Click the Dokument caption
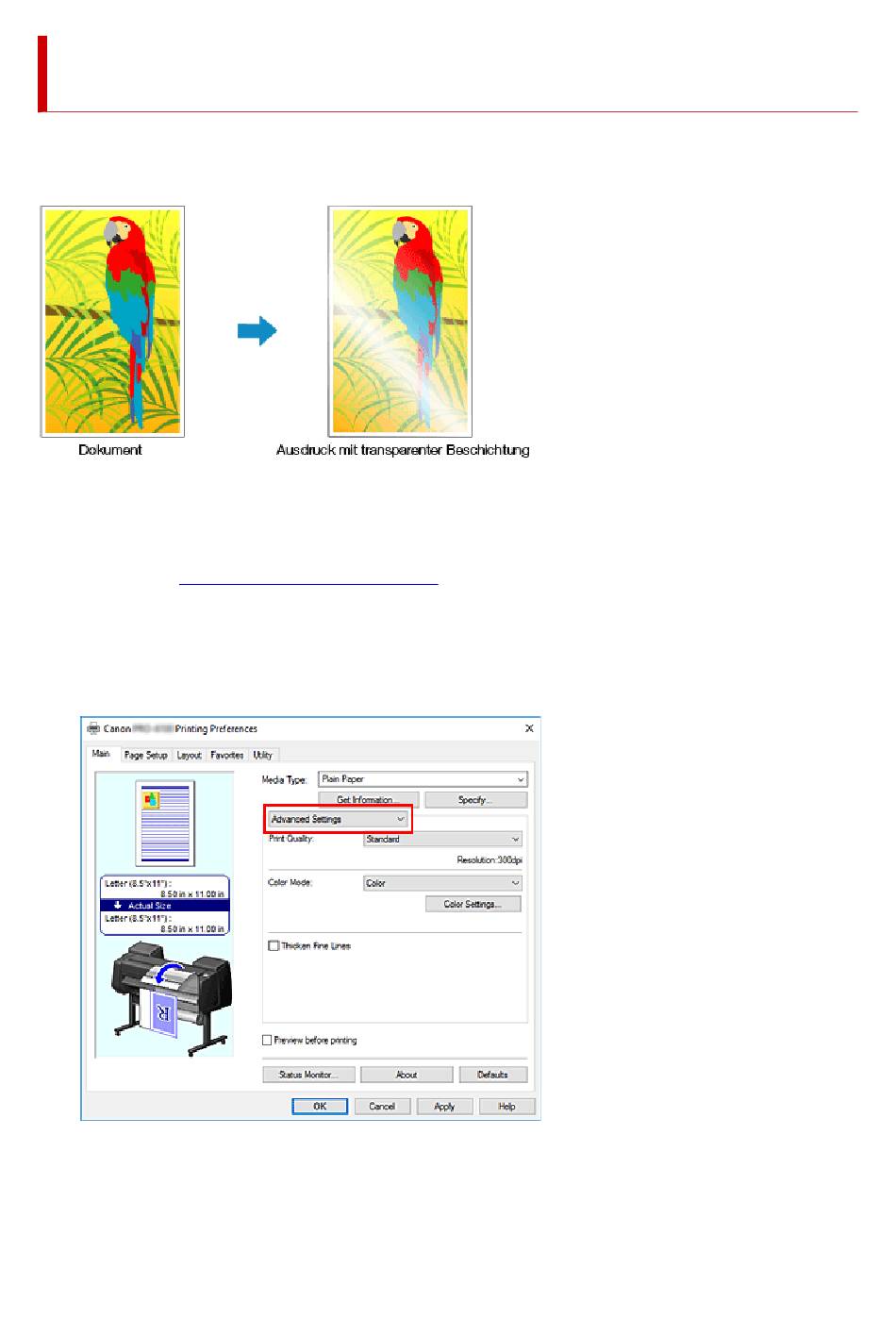 pyautogui.click(x=110, y=450)
